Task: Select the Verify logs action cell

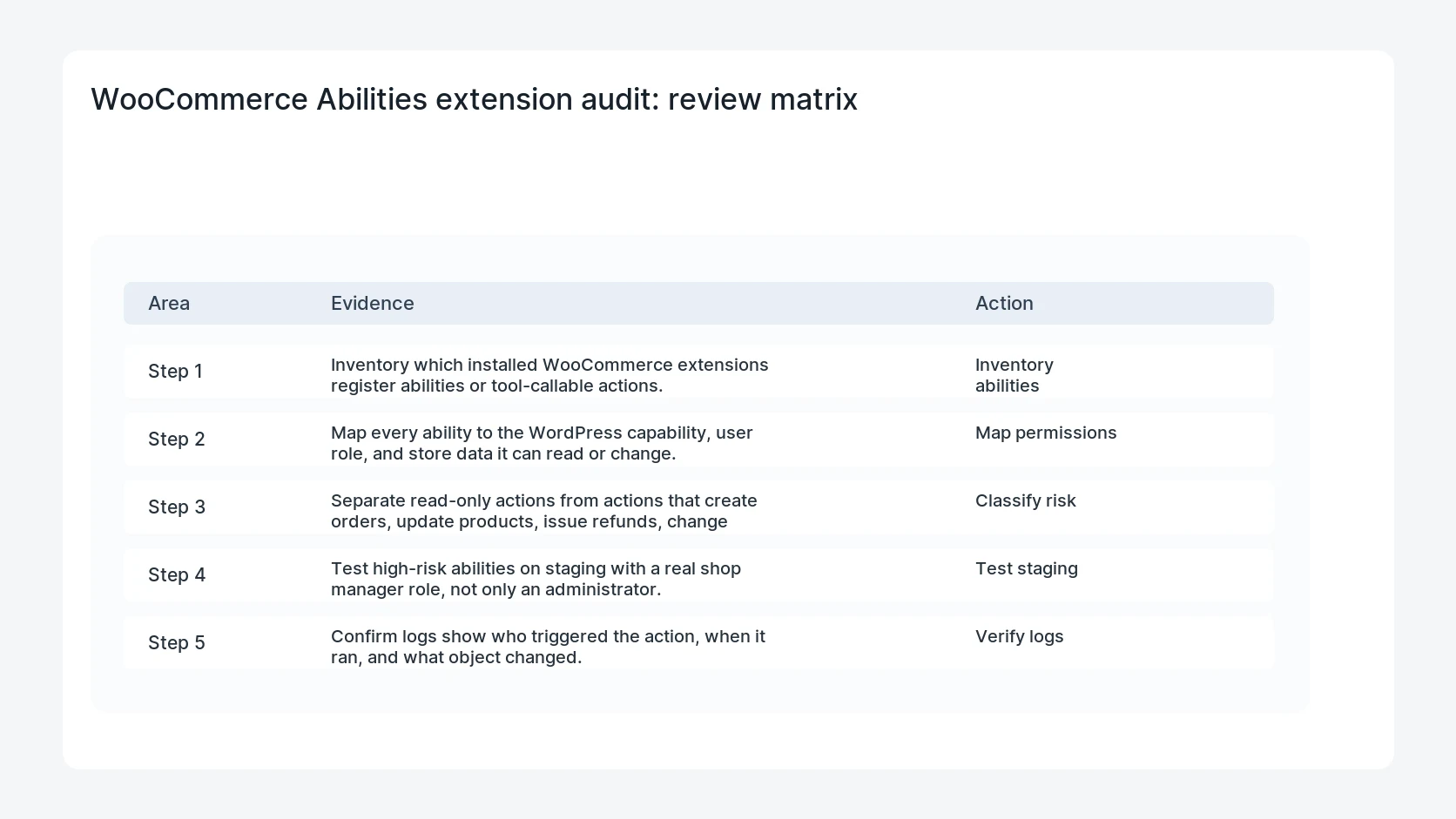Action: click(x=1020, y=636)
